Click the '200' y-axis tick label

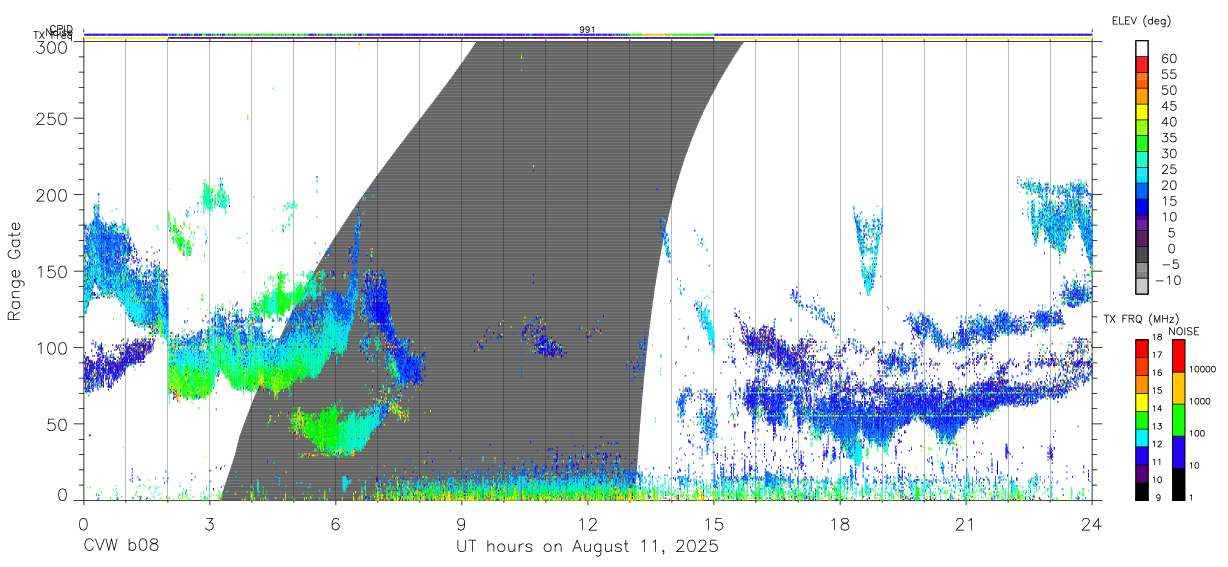click(54, 194)
